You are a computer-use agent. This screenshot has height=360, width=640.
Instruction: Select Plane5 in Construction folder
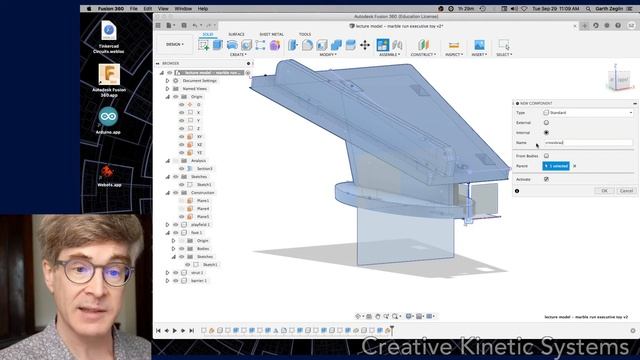[x=203, y=217]
